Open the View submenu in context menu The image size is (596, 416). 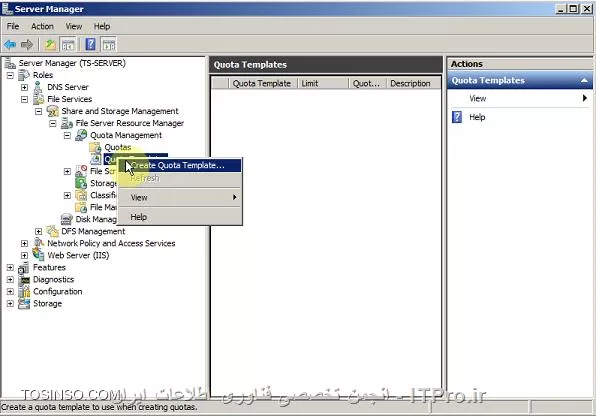coord(180,197)
